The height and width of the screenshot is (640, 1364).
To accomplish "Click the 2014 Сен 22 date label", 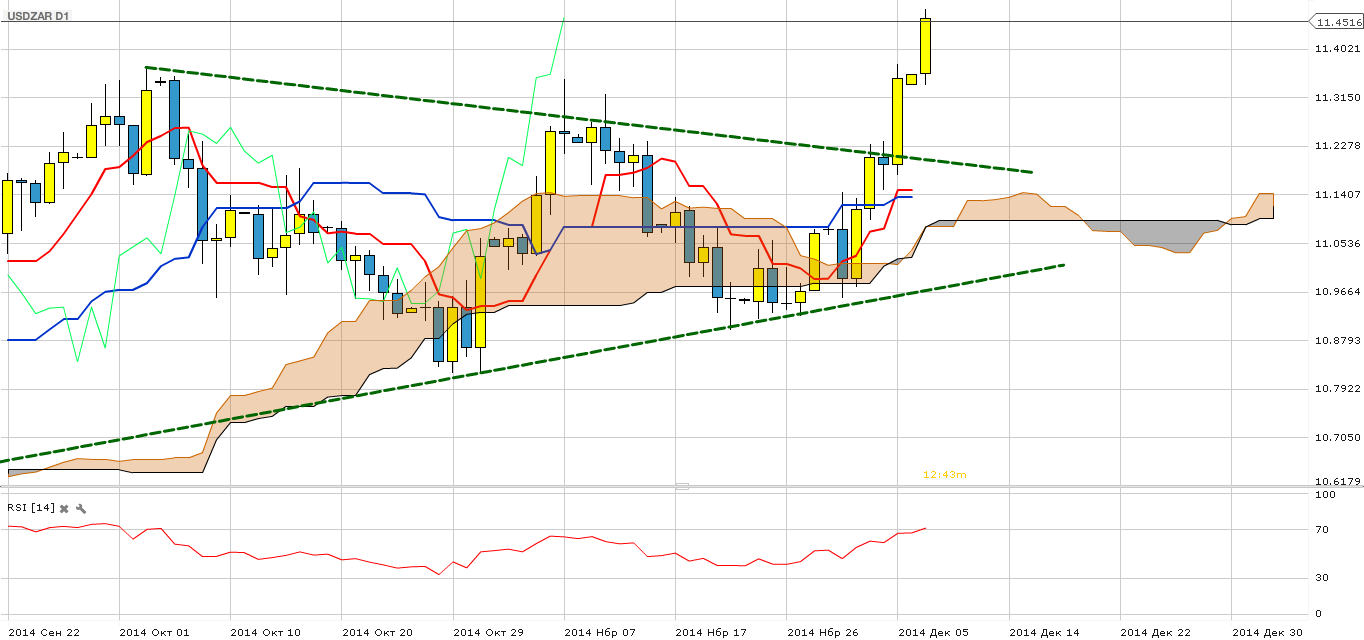I will (x=42, y=632).
